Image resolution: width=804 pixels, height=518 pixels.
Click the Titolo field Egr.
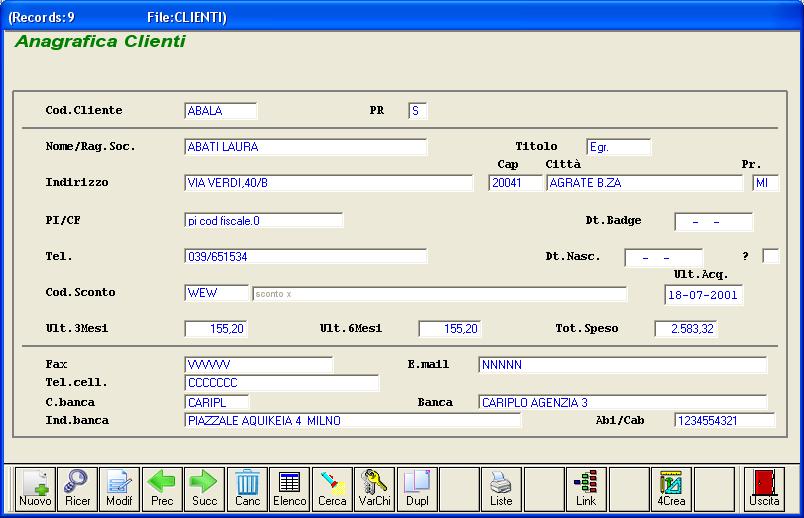click(618, 147)
